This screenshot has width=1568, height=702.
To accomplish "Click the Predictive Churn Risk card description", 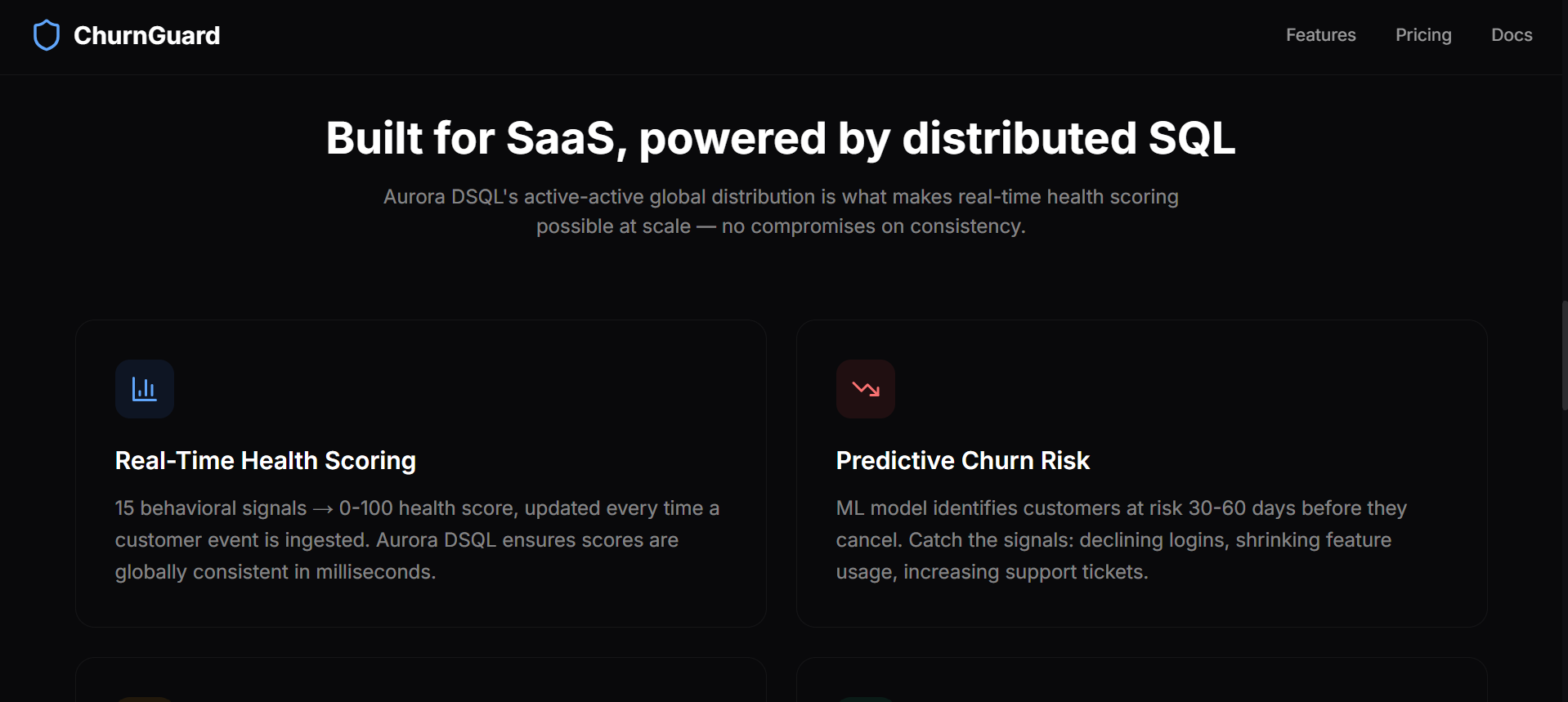I will click(x=1122, y=539).
